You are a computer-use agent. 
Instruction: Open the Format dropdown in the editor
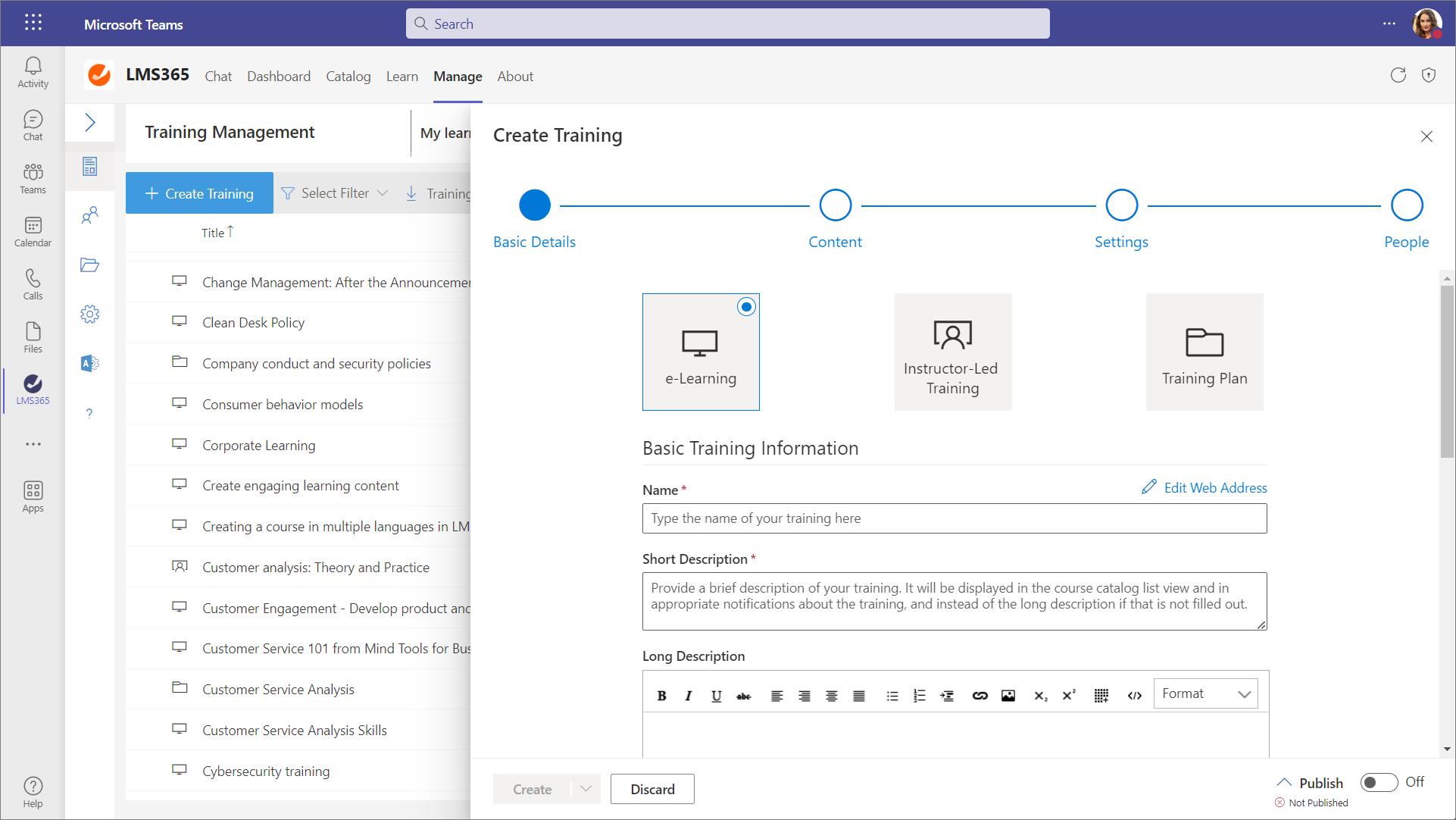point(1205,693)
